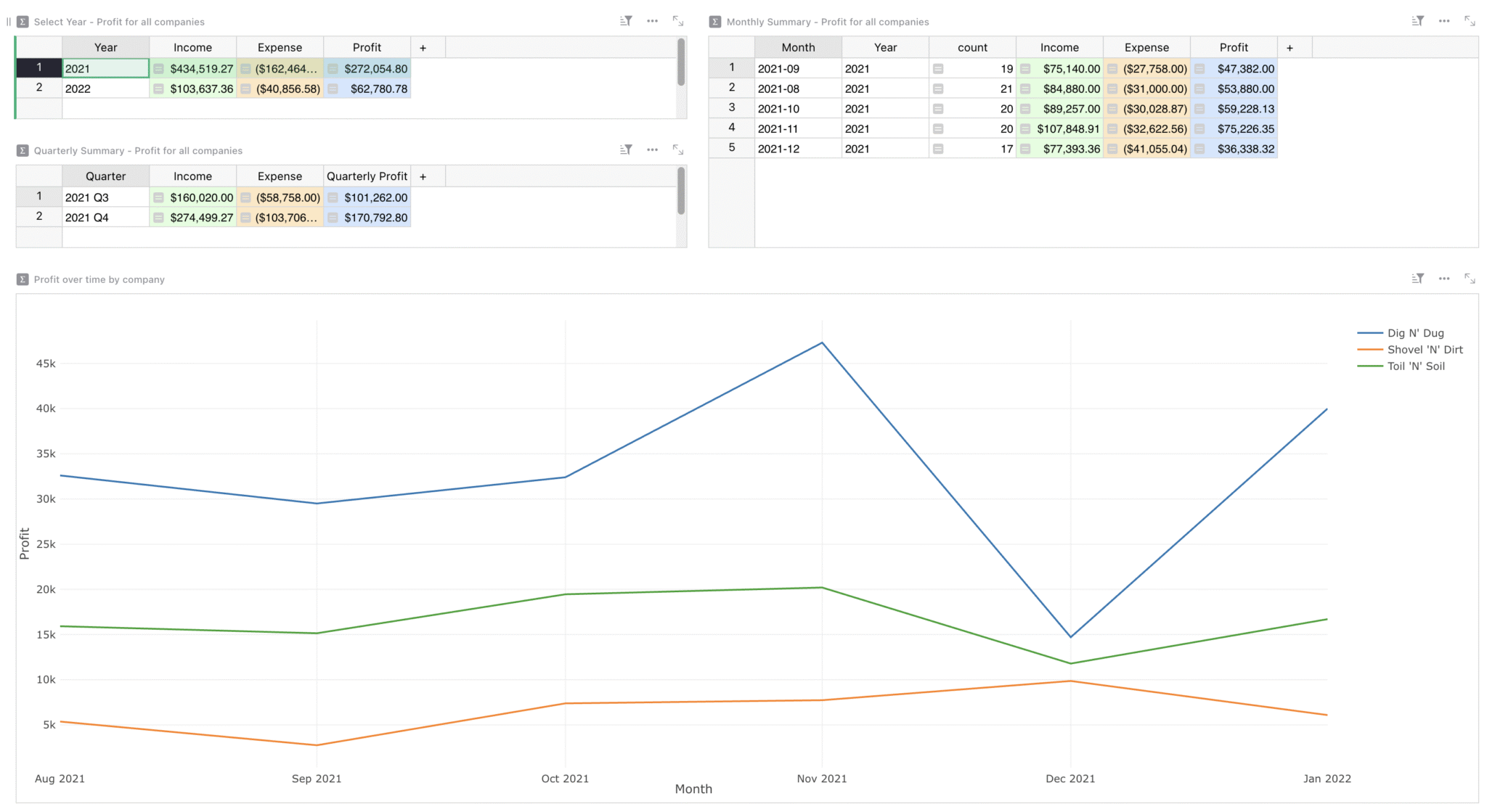This screenshot has height=812, width=1487.
Task: Click the count column header
Action: [972, 48]
